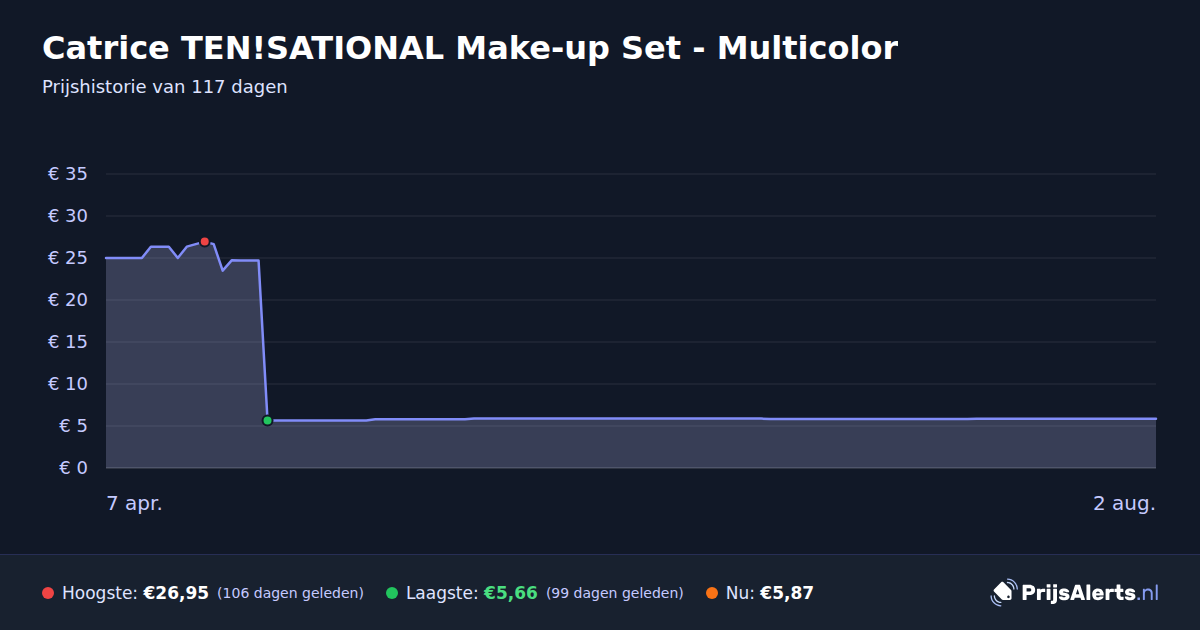Click the highest price value €26,95
The width and height of the screenshot is (1200, 630).
[x=176, y=593]
